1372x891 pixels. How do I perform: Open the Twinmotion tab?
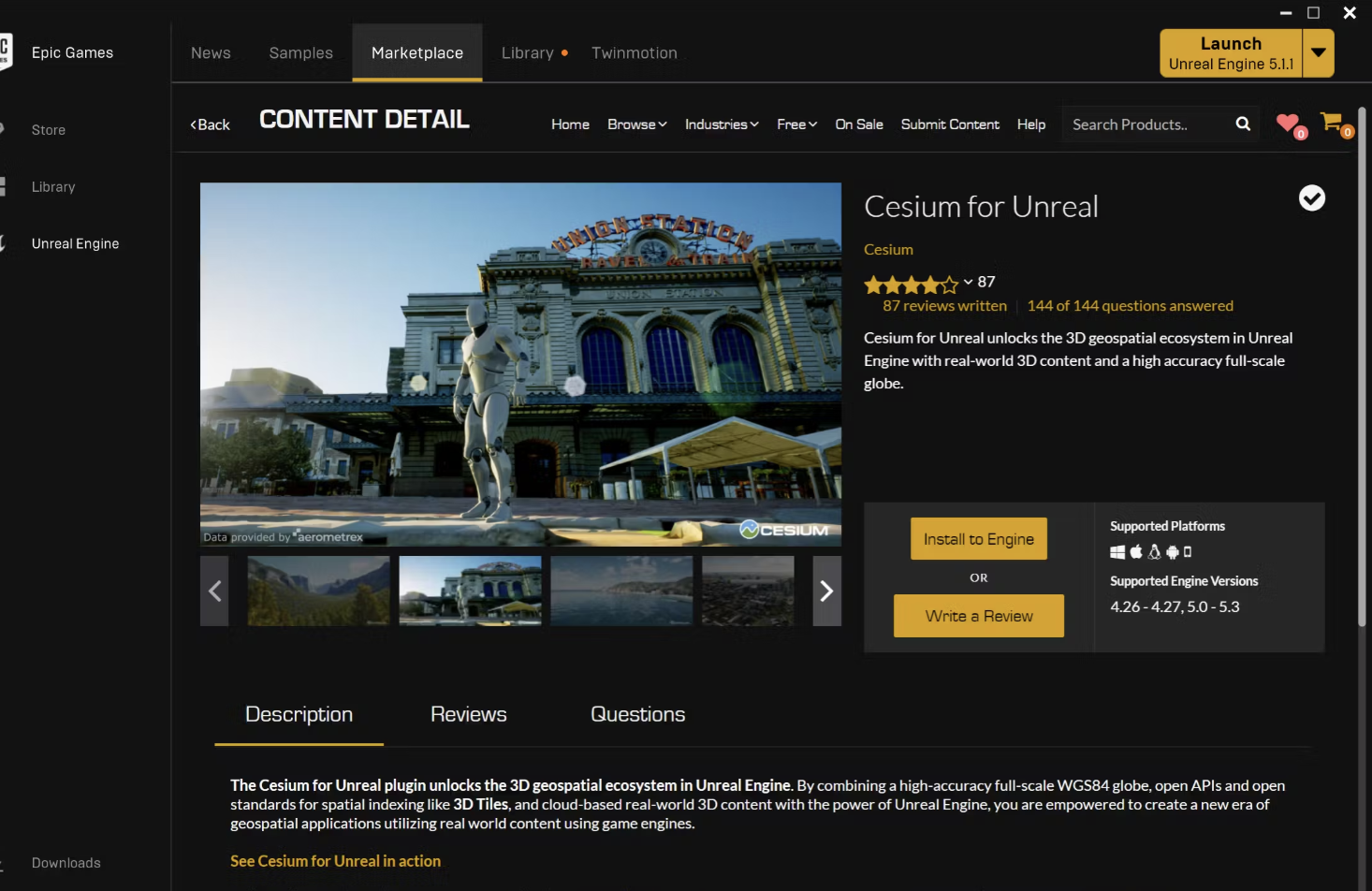coord(634,52)
